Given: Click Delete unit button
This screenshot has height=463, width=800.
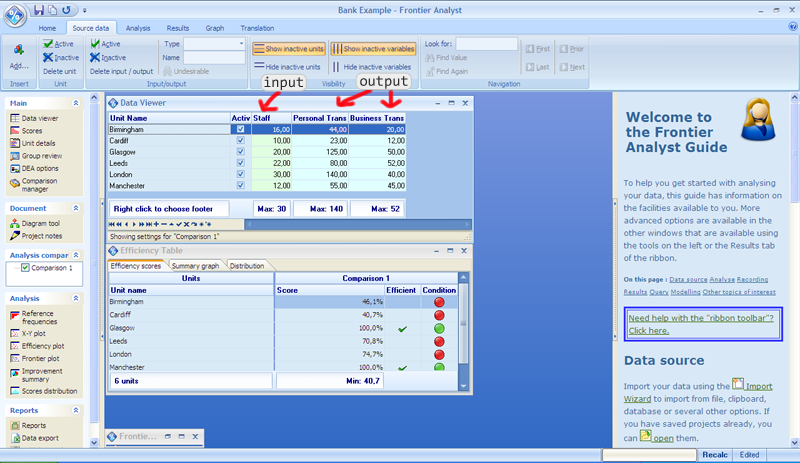Looking at the screenshot, I should point(60,71).
